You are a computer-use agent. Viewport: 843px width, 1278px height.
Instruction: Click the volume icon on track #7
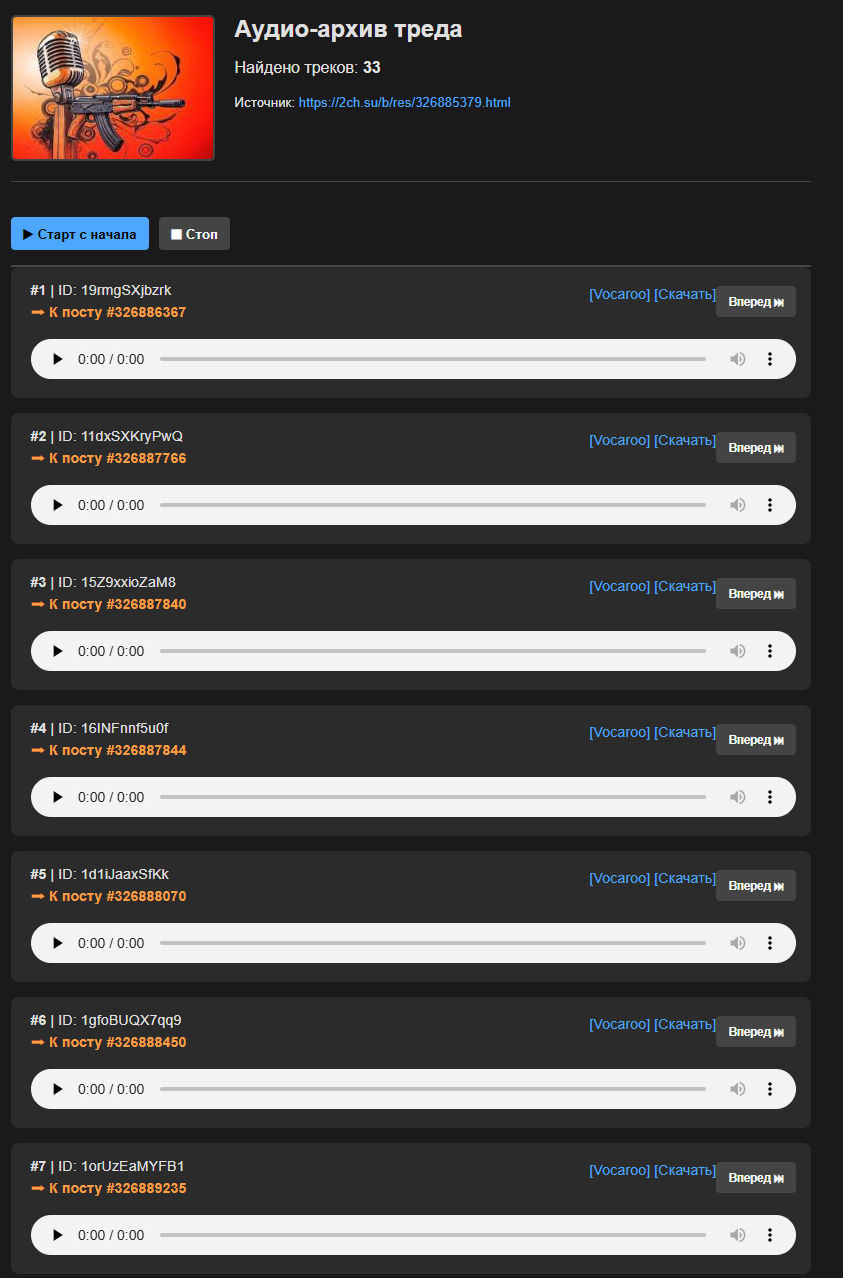point(738,1235)
